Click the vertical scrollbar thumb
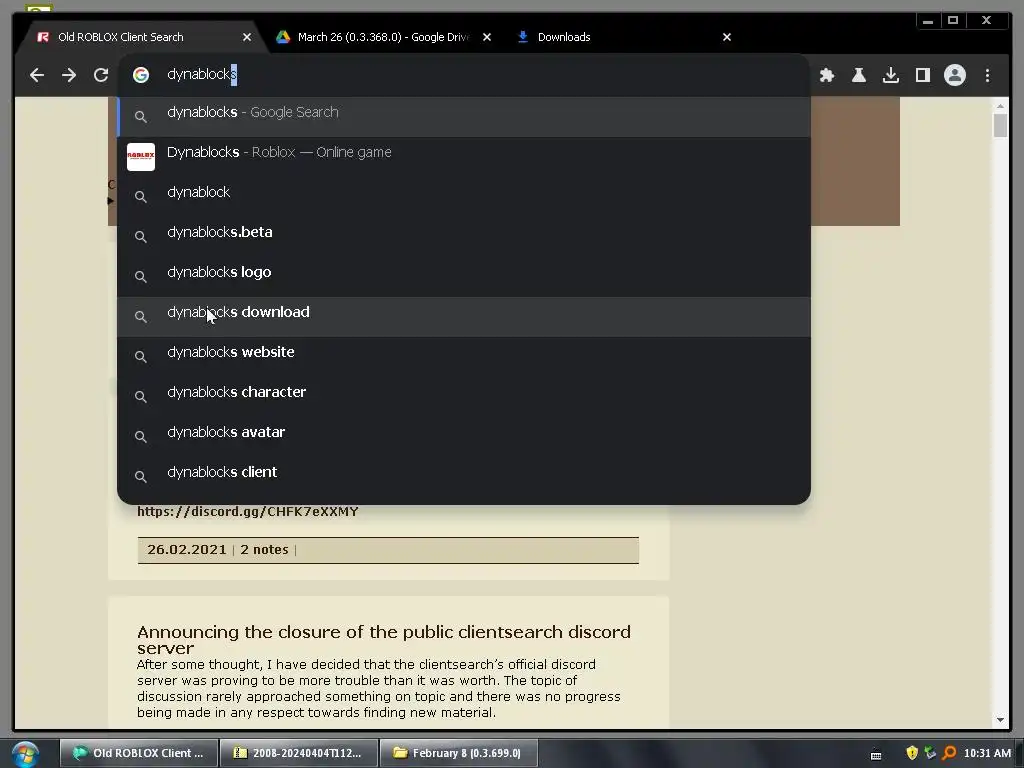The width and height of the screenshot is (1024, 768). (1000, 125)
